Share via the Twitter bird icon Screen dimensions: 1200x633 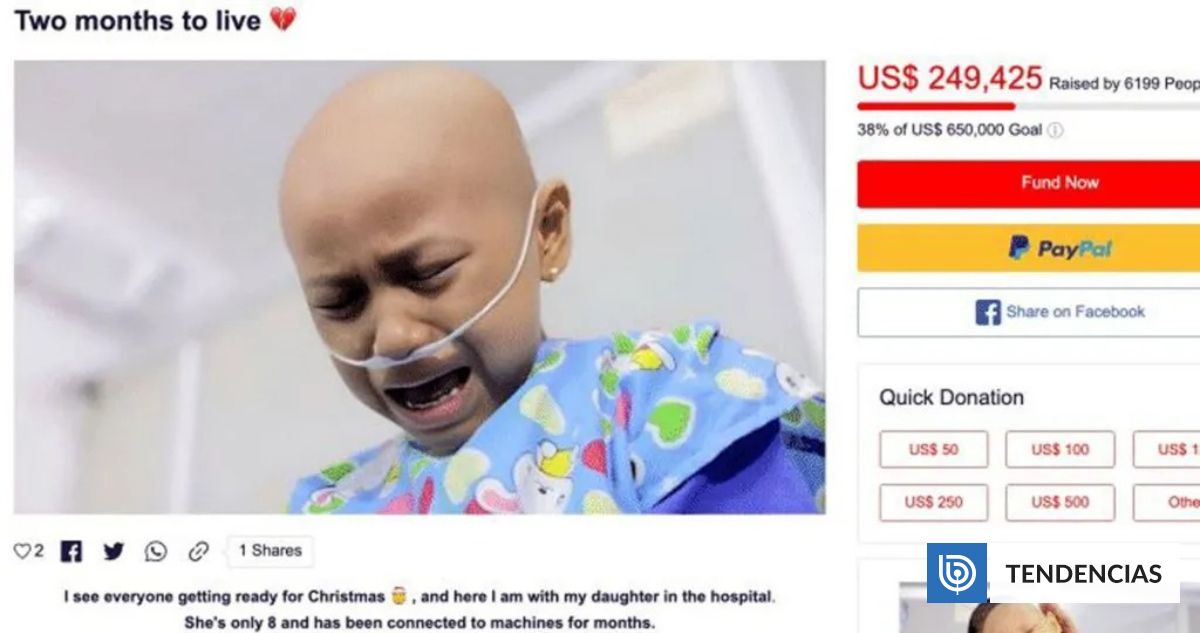(114, 551)
